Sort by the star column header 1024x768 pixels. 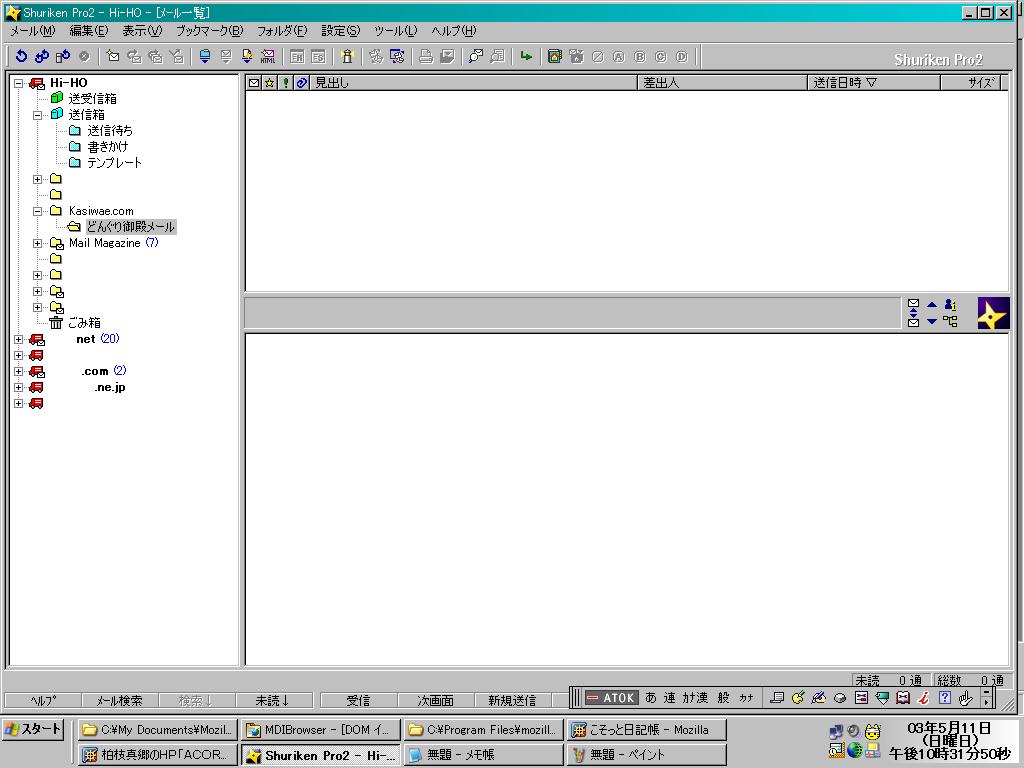coord(270,83)
